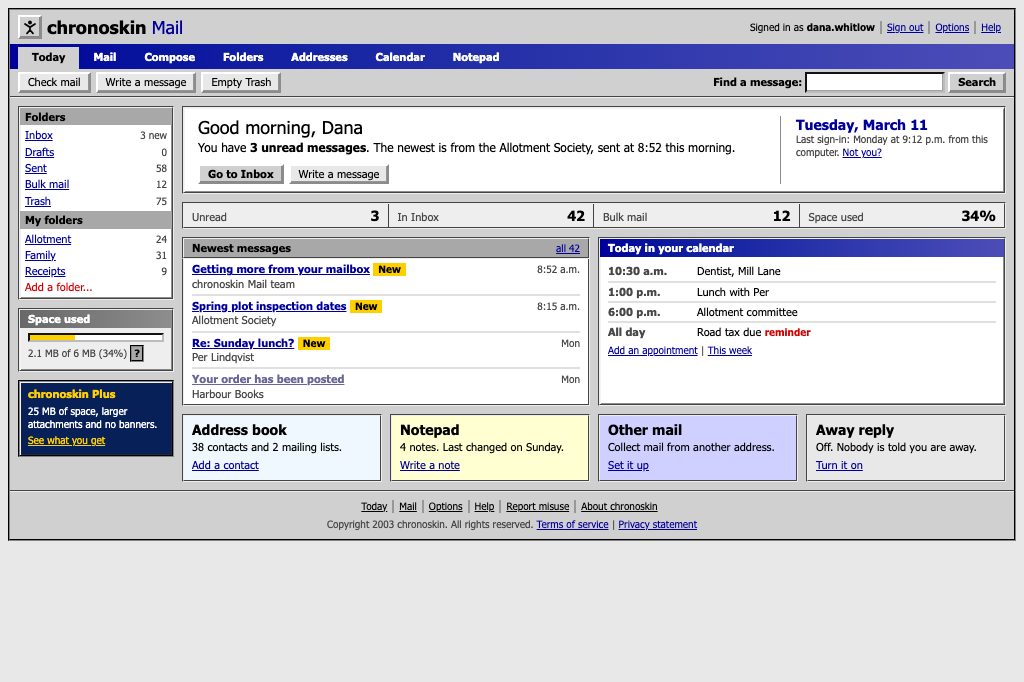Click Add an appointment link
Viewport: 1024px width, 682px height.
pyautogui.click(x=652, y=351)
